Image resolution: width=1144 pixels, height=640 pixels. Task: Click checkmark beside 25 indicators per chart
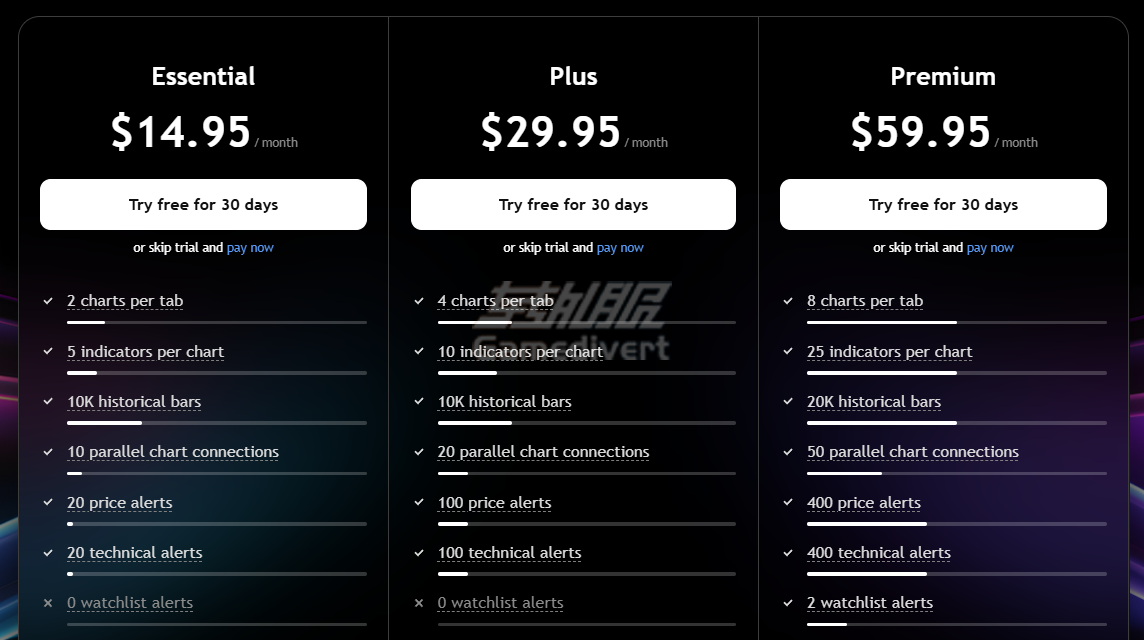pos(788,351)
